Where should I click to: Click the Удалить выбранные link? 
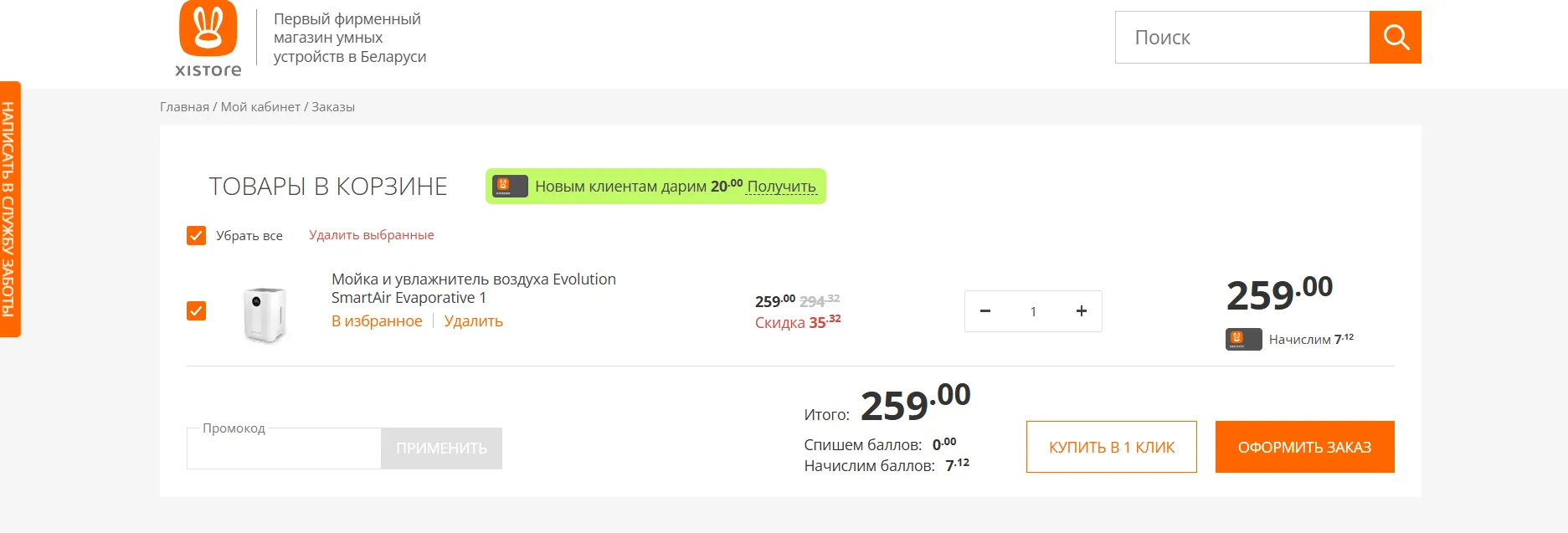tap(372, 235)
